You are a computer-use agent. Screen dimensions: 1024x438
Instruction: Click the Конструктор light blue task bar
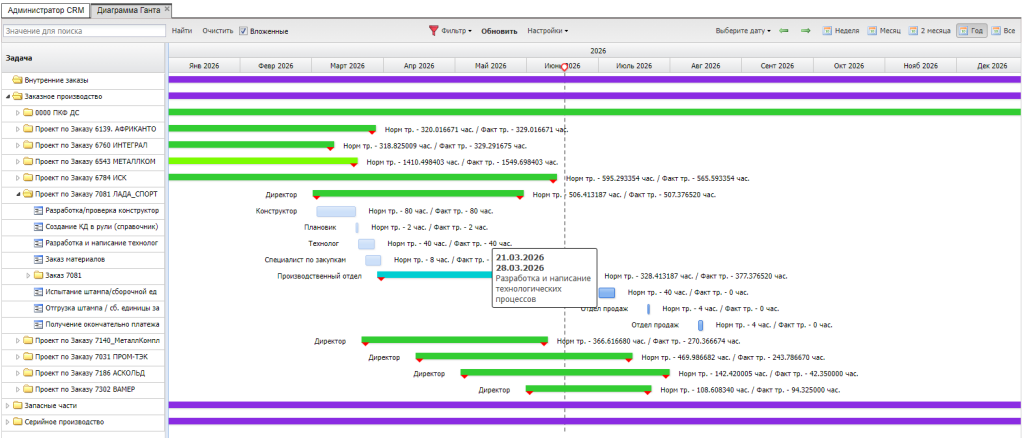click(336, 211)
